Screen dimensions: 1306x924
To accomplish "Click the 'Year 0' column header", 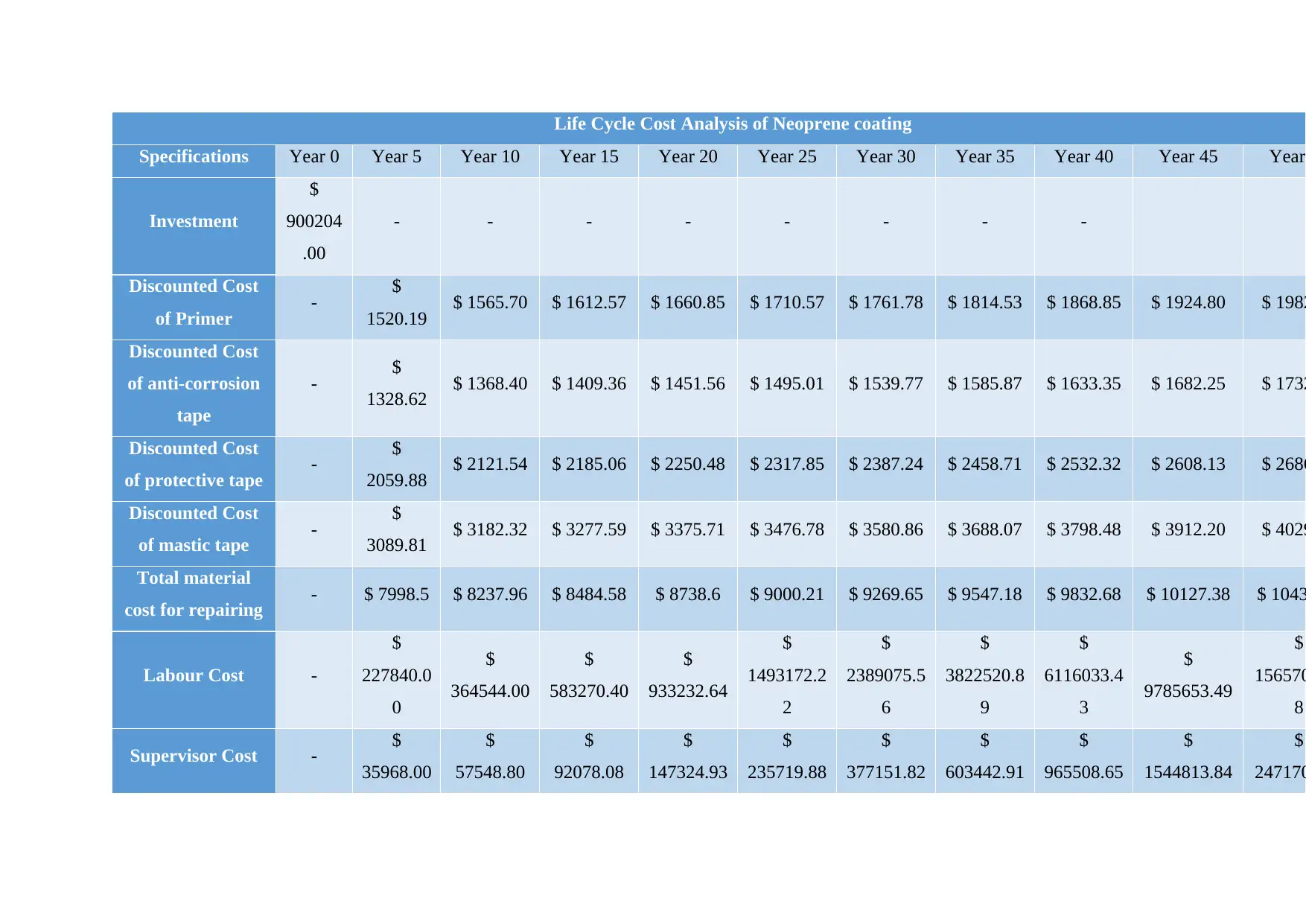I will (314, 157).
